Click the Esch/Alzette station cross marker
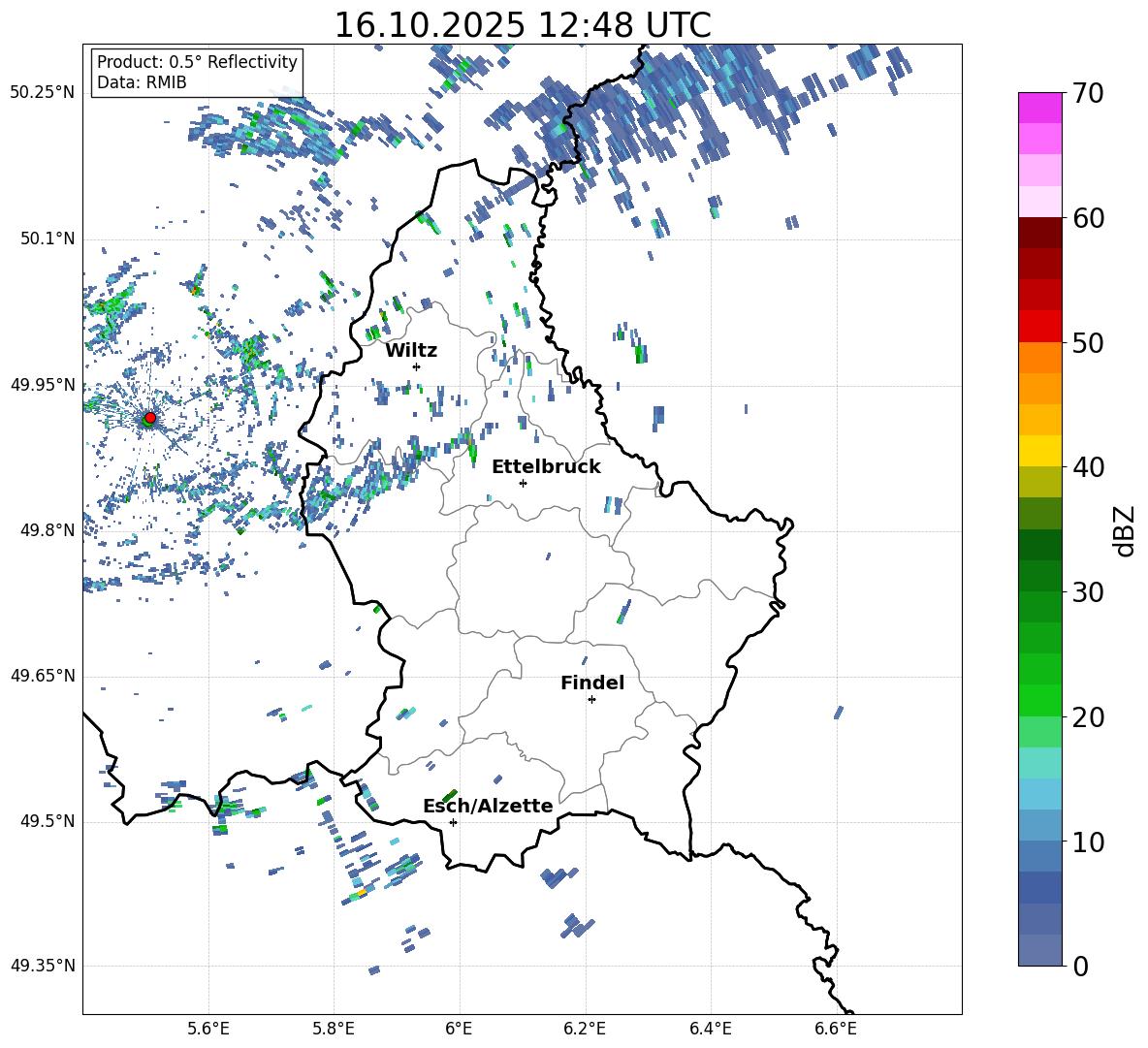Screen dimensions: 1148x1048 (x=453, y=822)
